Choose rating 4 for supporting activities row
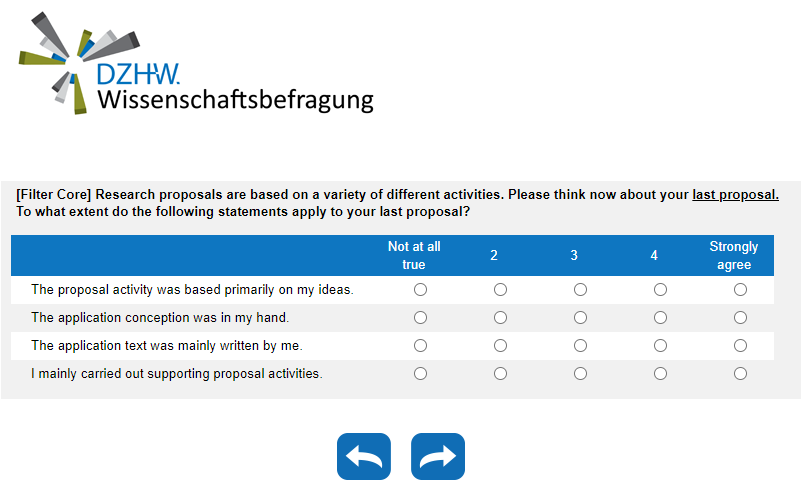The image size is (801, 490). point(660,374)
